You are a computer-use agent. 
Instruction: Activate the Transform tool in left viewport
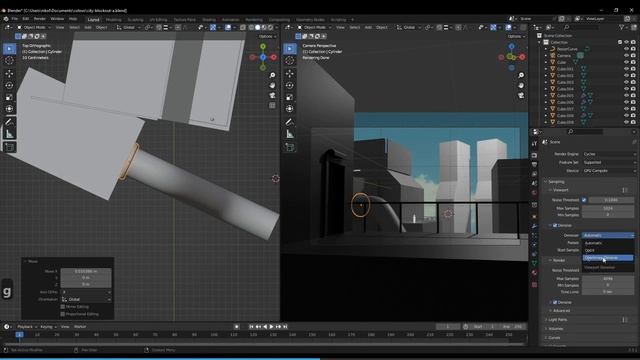click(x=9, y=109)
